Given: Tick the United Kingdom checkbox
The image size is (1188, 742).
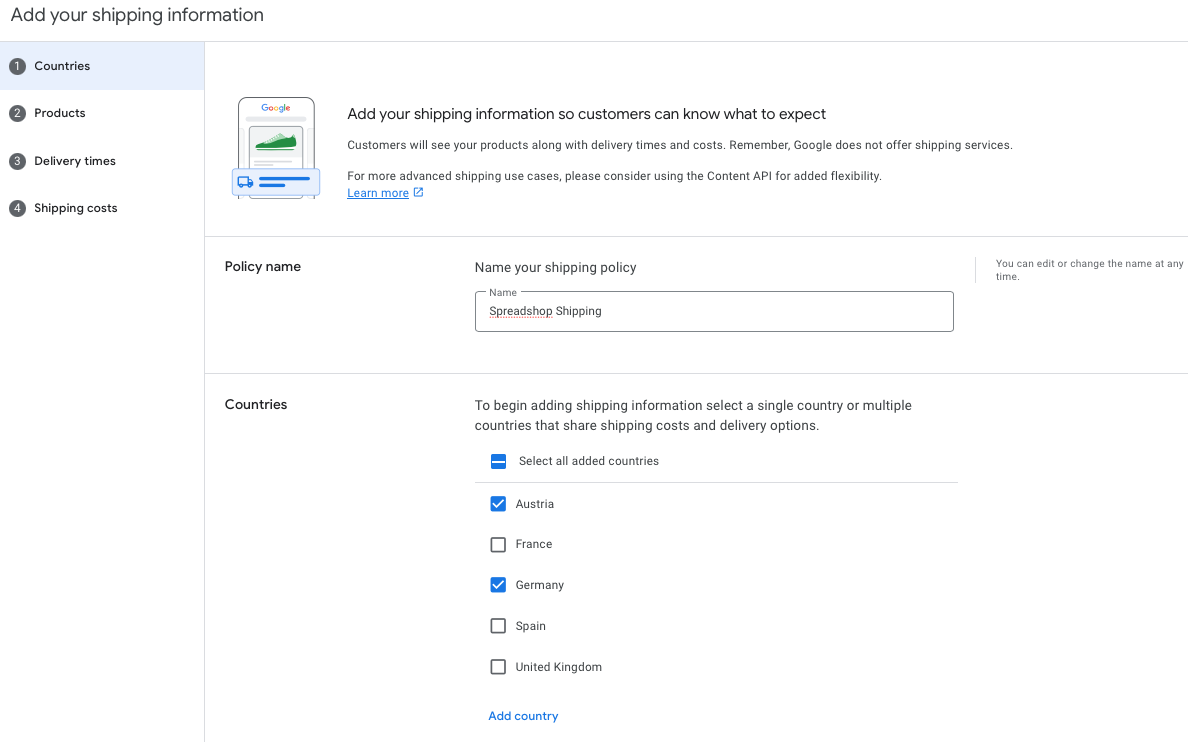Looking at the screenshot, I should click(x=498, y=667).
